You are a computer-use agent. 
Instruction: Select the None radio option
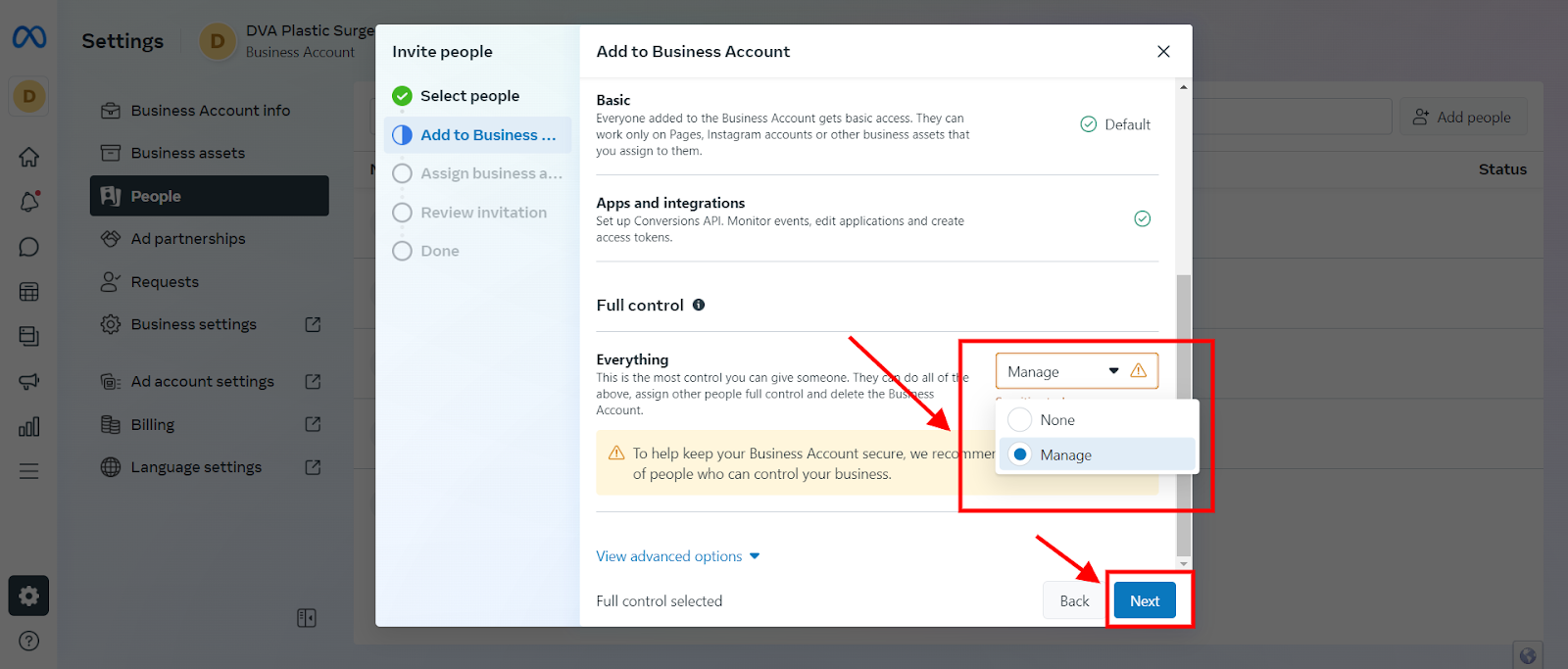[1020, 419]
